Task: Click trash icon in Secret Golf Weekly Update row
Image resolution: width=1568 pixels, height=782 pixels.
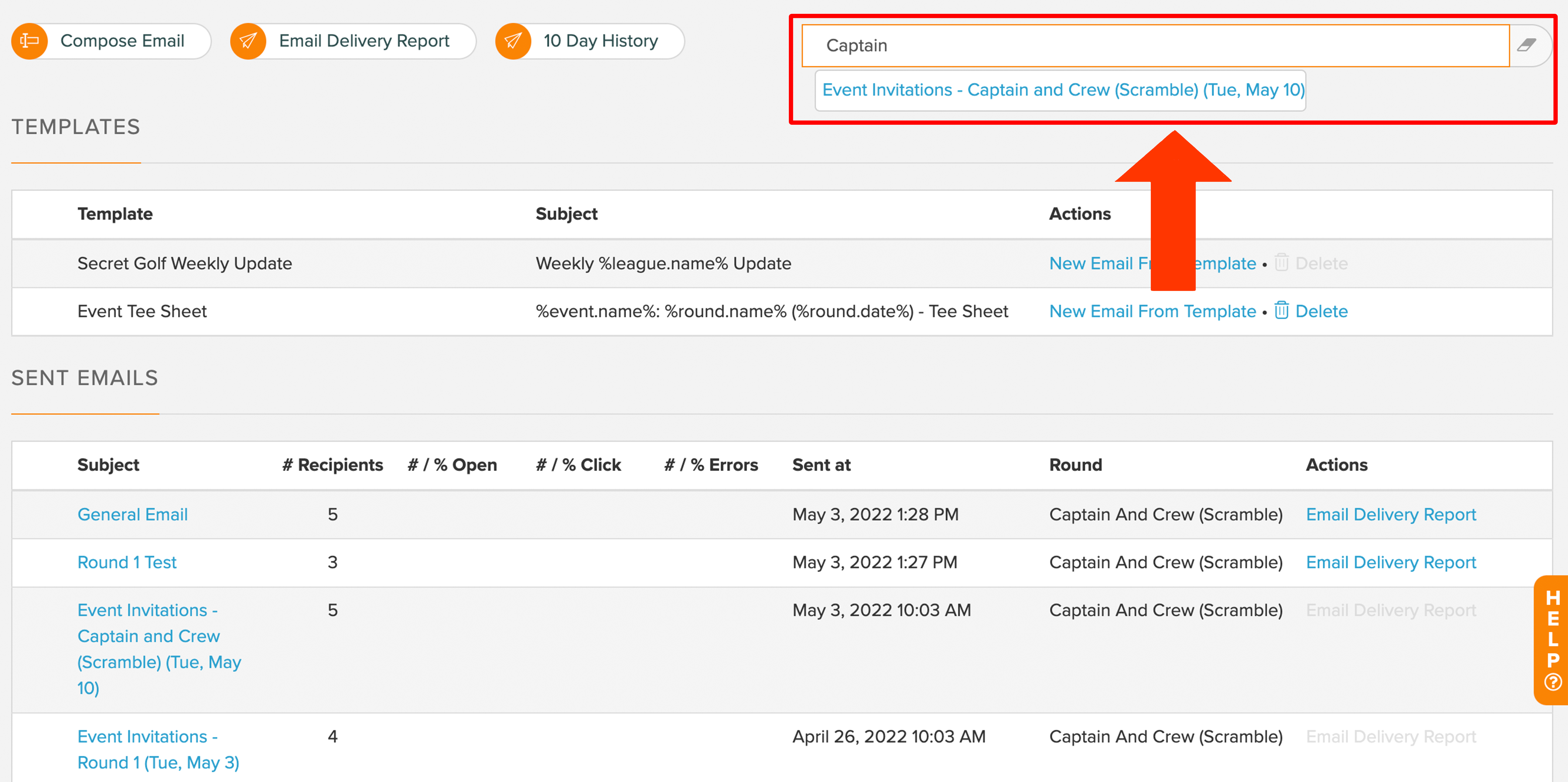Action: click(x=1281, y=262)
